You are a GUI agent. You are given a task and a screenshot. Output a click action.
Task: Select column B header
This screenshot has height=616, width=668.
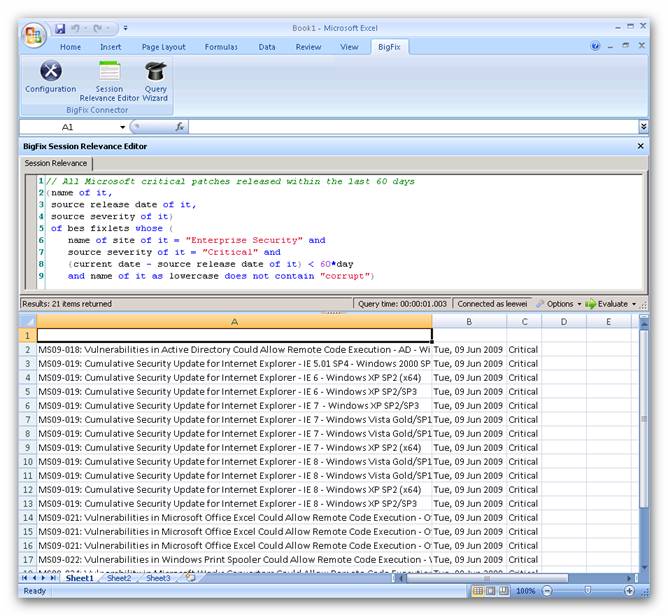[x=469, y=322]
